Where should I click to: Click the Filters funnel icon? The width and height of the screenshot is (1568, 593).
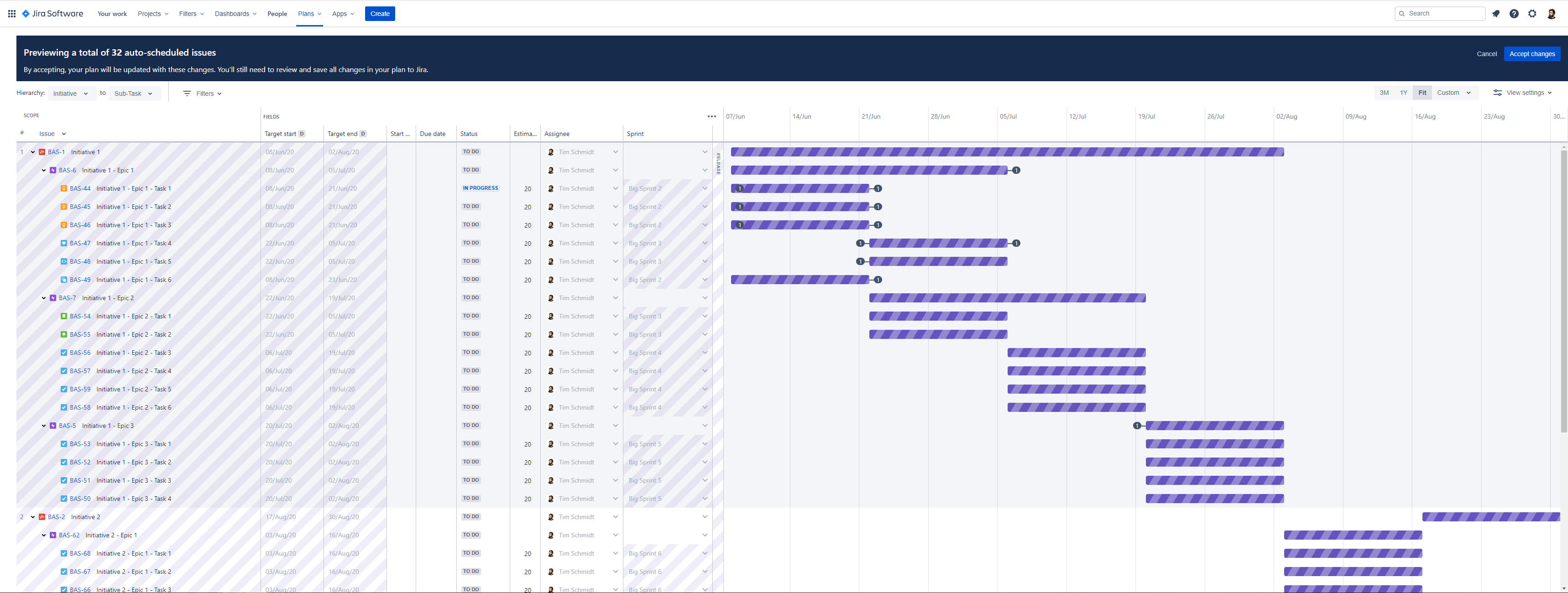[x=187, y=94]
